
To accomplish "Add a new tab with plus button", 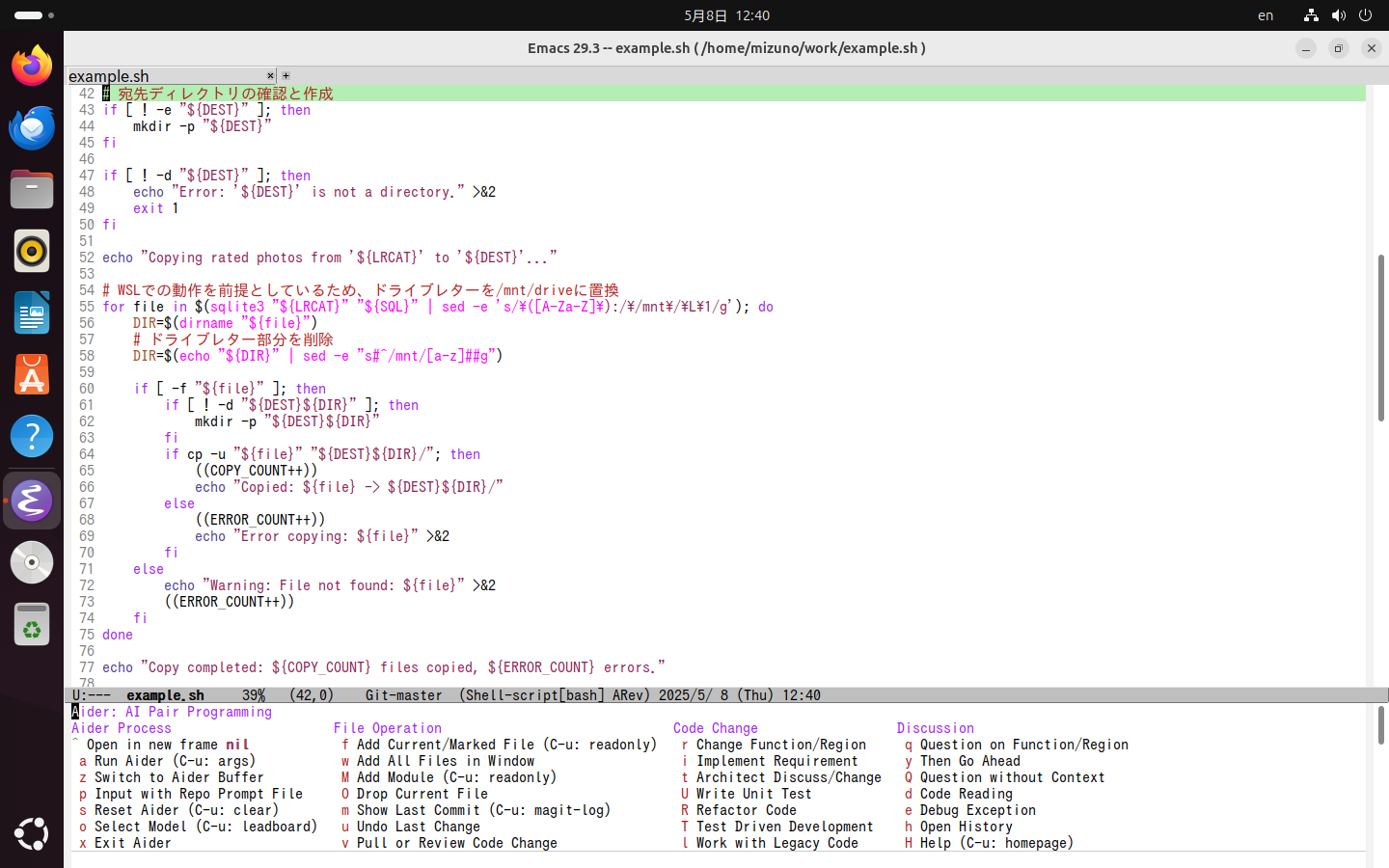I will pos(286,75).
